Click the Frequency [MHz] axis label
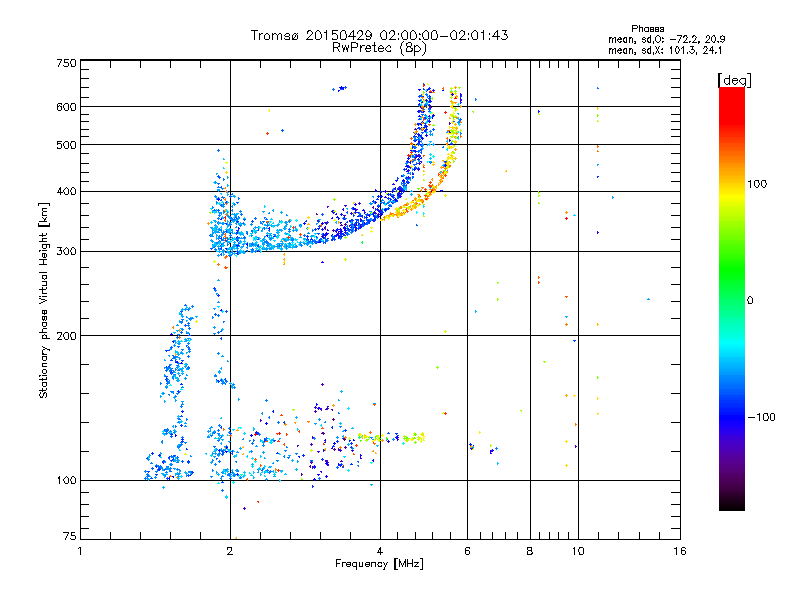 click(379, 564)
